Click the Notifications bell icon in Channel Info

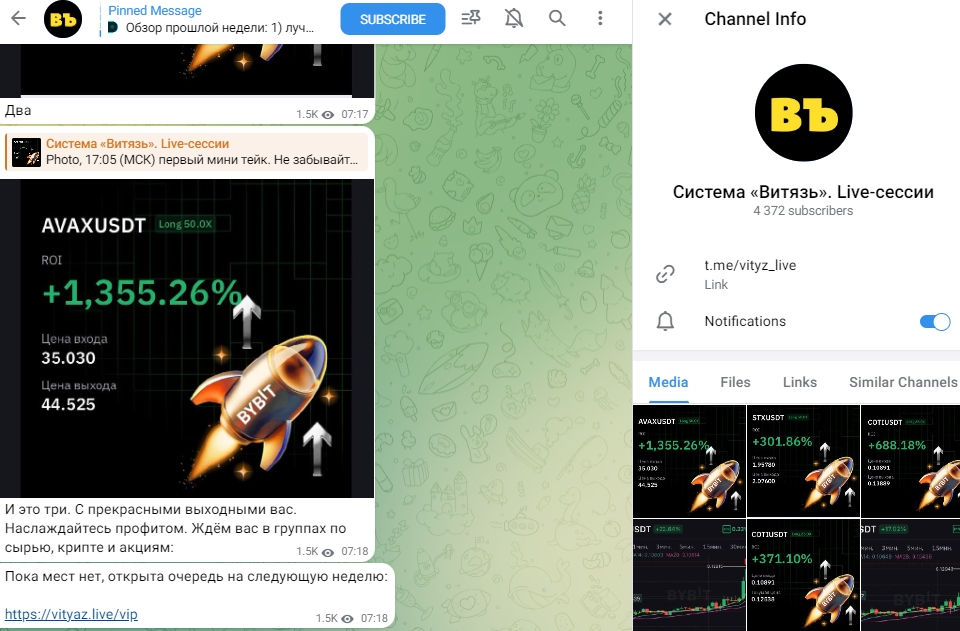click(x=665, y=321)
